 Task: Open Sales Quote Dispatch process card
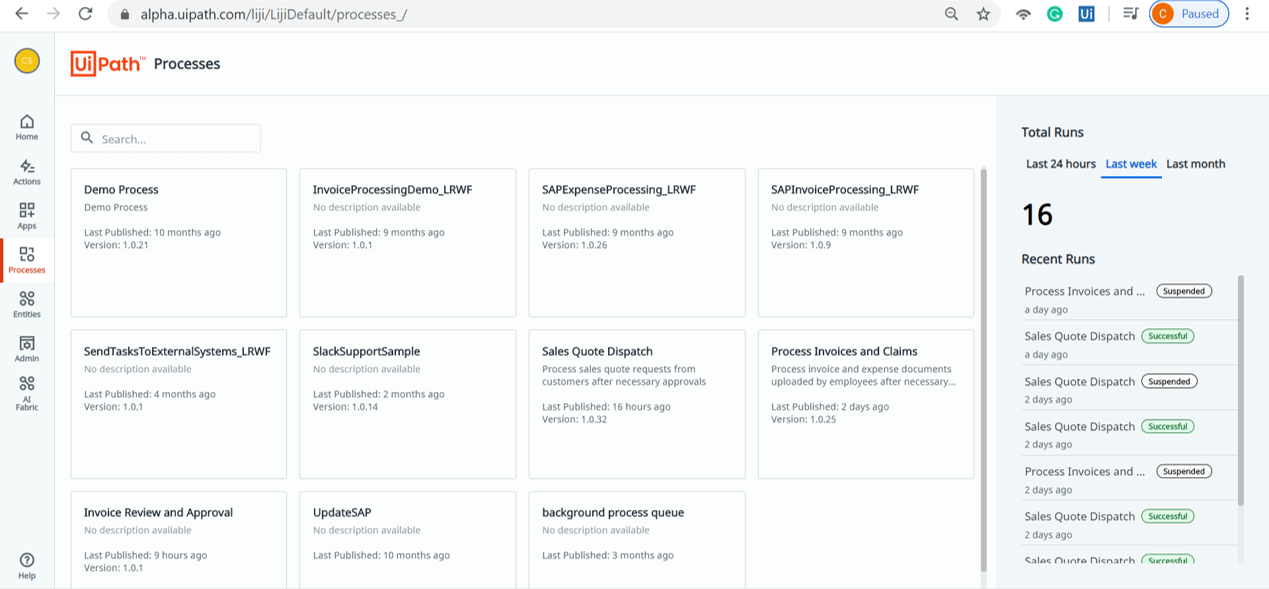[637, 404]
